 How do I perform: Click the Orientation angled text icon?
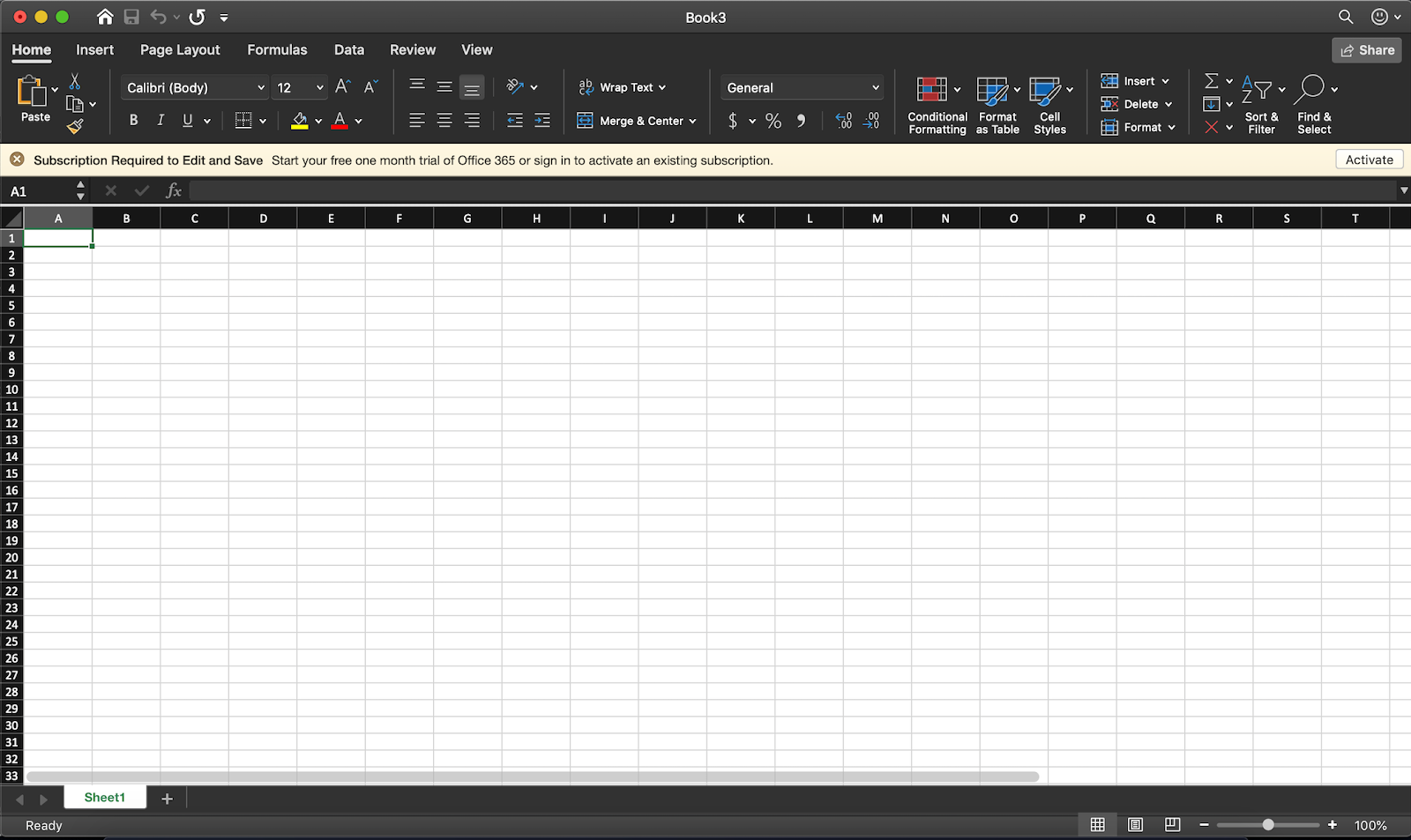[516, 86]
